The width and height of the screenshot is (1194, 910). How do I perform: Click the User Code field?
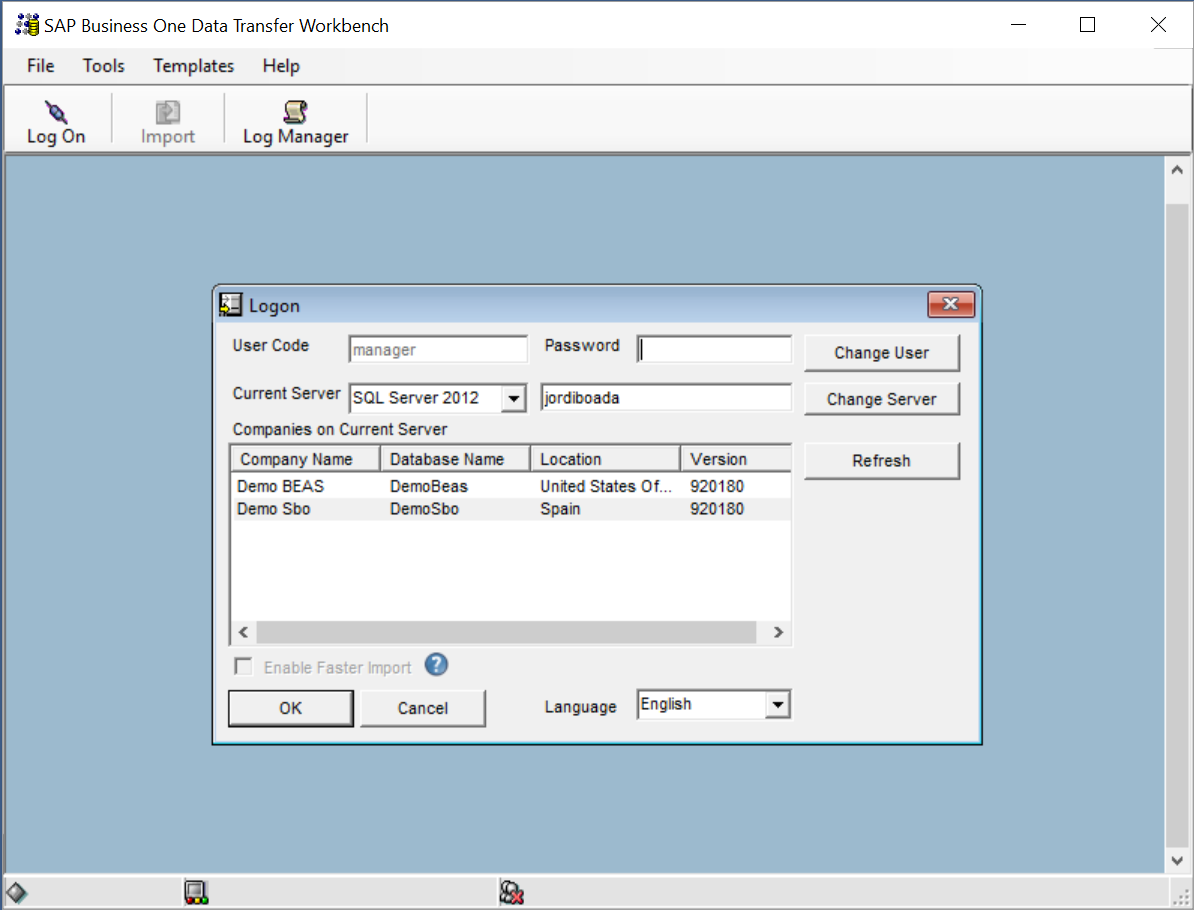pos(438,350)
